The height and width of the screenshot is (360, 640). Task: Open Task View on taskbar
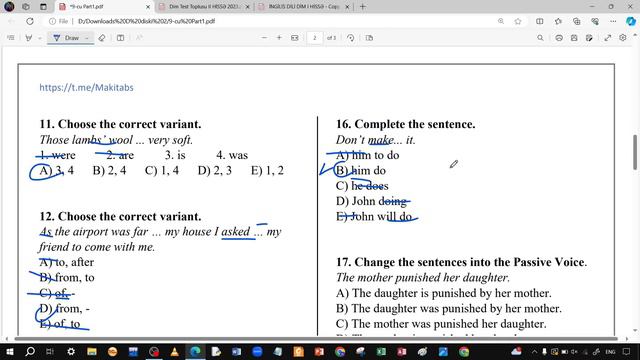pyautogui.click(x=50, y=351)
